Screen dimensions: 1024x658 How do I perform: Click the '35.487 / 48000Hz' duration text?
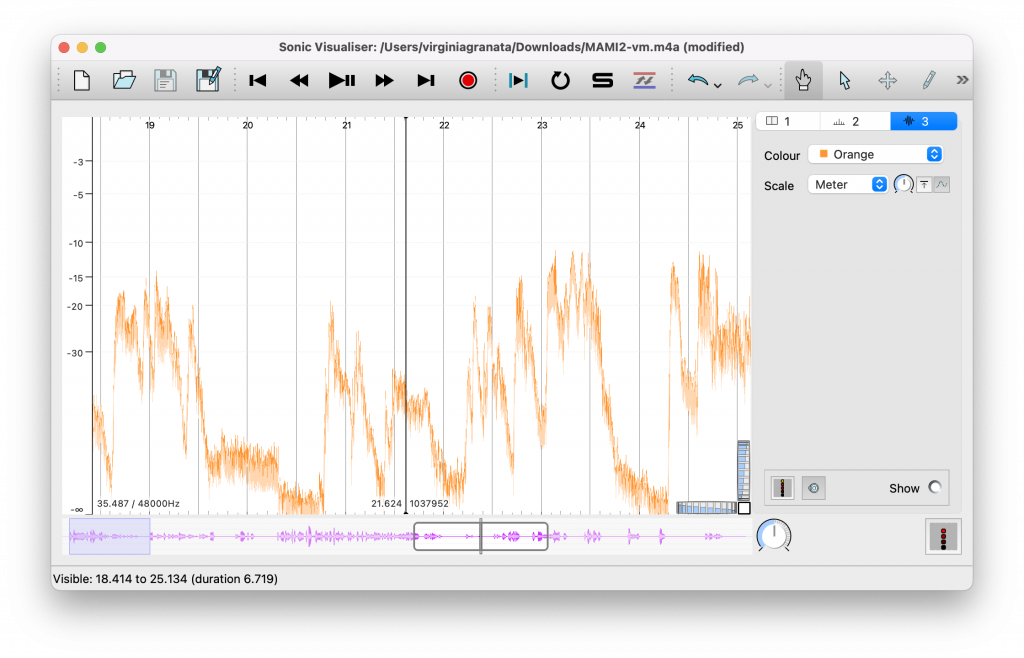pos(138,503)
